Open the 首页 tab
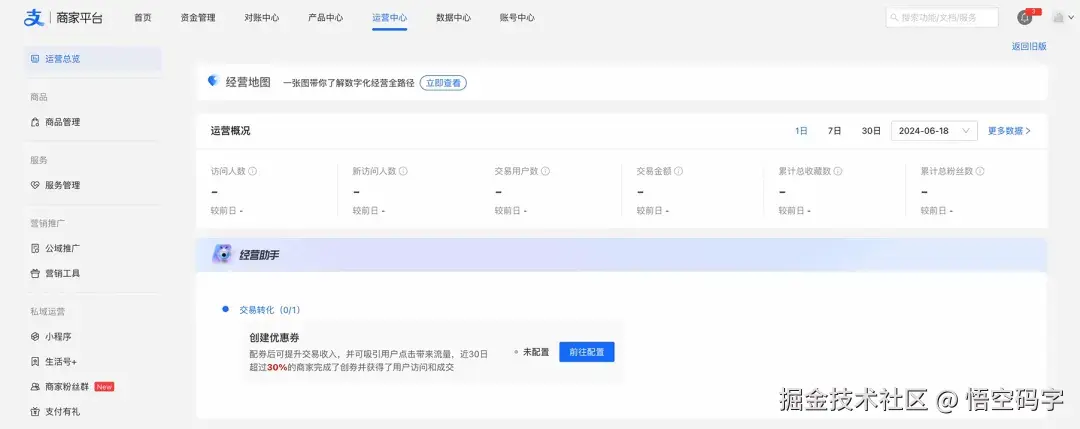This screenshot has height=429, width=1080. 143,18
